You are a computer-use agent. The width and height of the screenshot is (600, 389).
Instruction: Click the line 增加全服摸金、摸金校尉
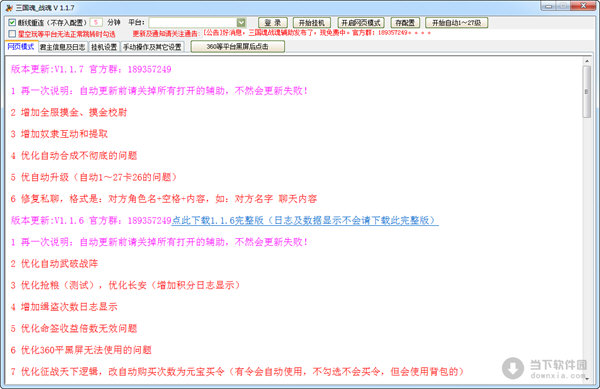(x=69, y=112)
